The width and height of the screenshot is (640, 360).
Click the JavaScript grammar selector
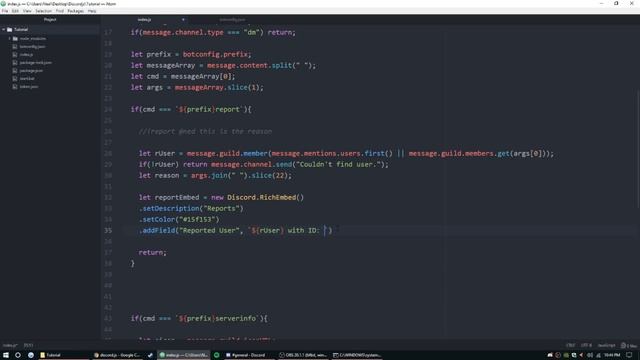click(x=606, y=345)
